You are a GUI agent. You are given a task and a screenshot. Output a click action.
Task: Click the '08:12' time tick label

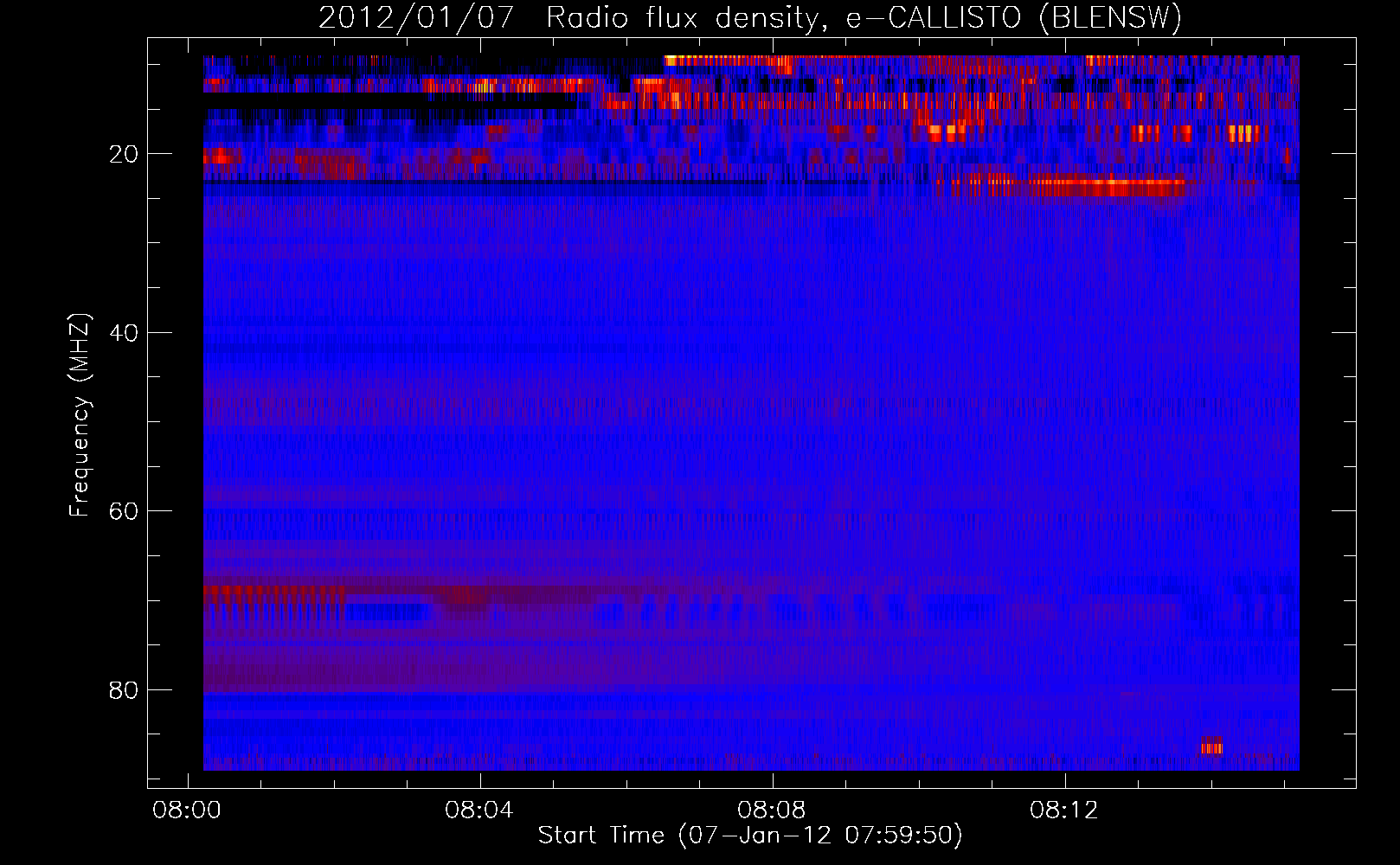point(1064,811)
